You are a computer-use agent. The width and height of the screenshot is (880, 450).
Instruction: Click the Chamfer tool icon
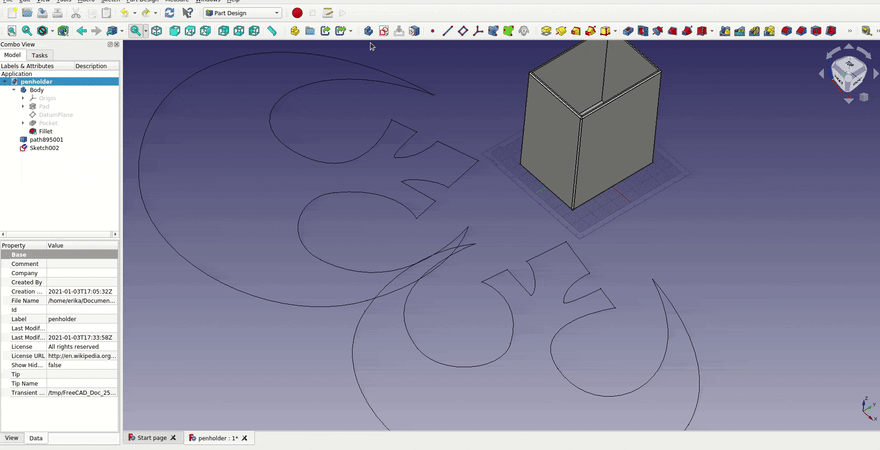coord(801,31)
